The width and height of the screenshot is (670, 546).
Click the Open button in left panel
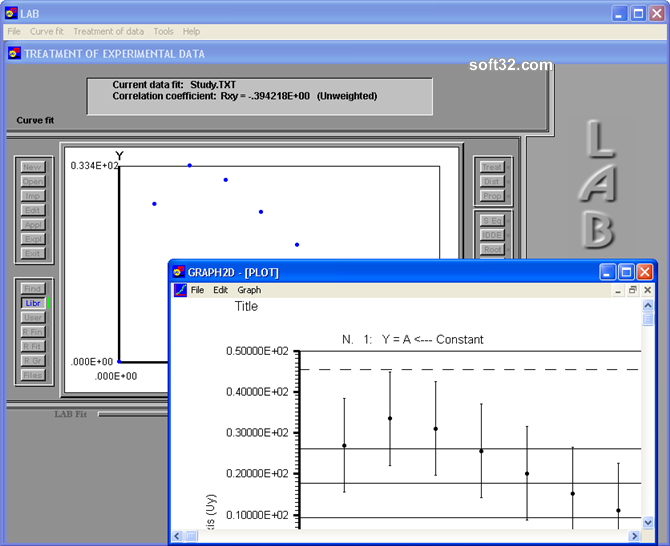tap(32, 182)
